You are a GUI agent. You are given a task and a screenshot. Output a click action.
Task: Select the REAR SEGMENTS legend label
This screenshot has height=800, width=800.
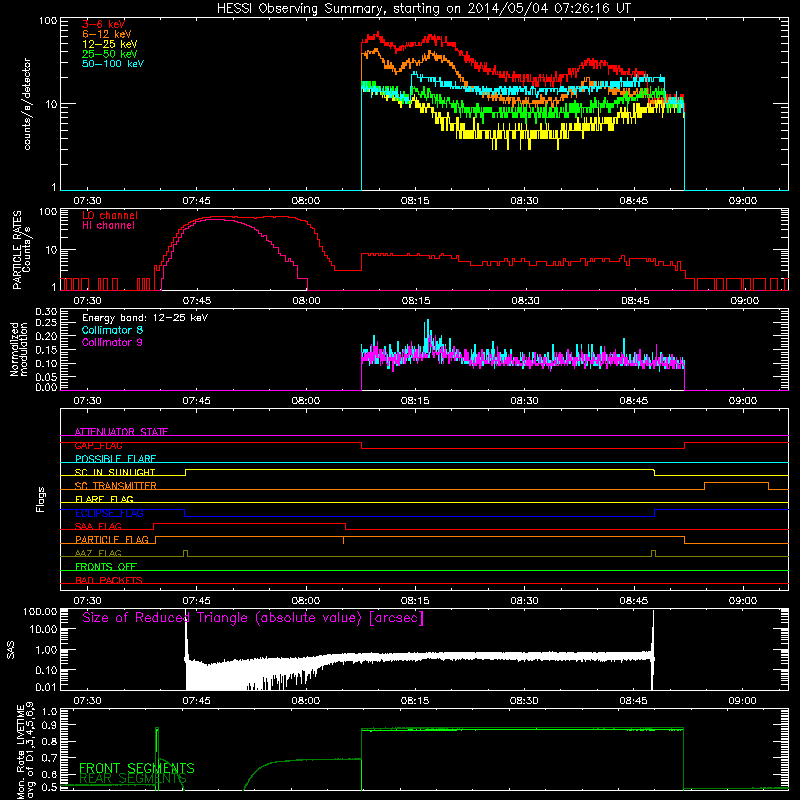pos(133,779)
